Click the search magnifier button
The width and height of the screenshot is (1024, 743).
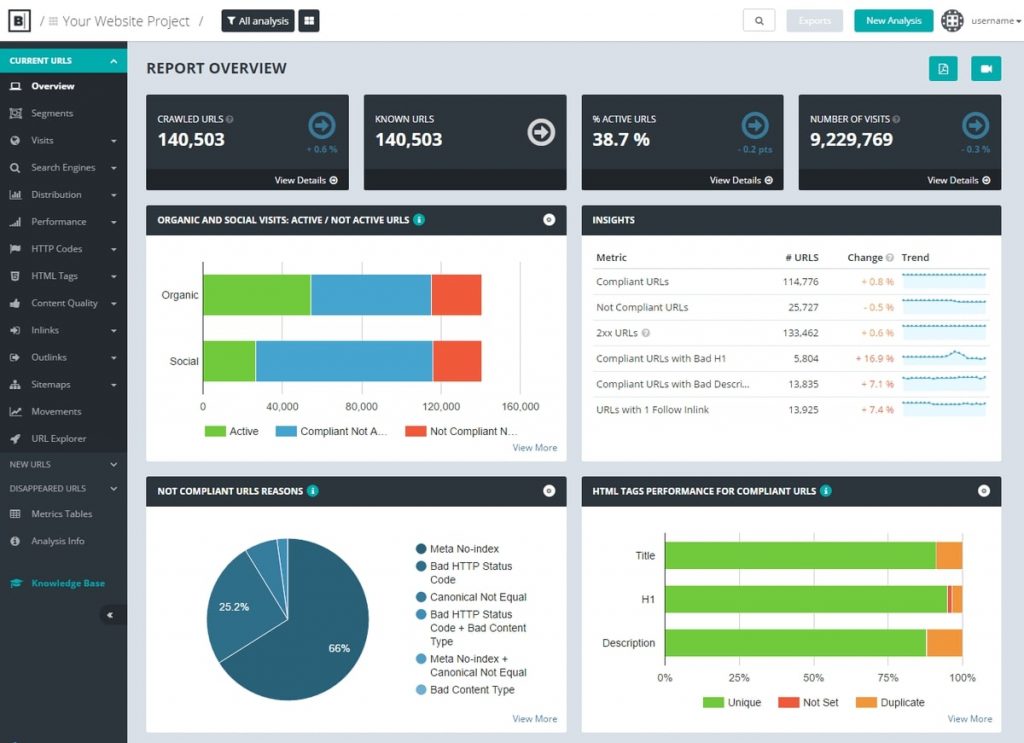tap(759, 21)
